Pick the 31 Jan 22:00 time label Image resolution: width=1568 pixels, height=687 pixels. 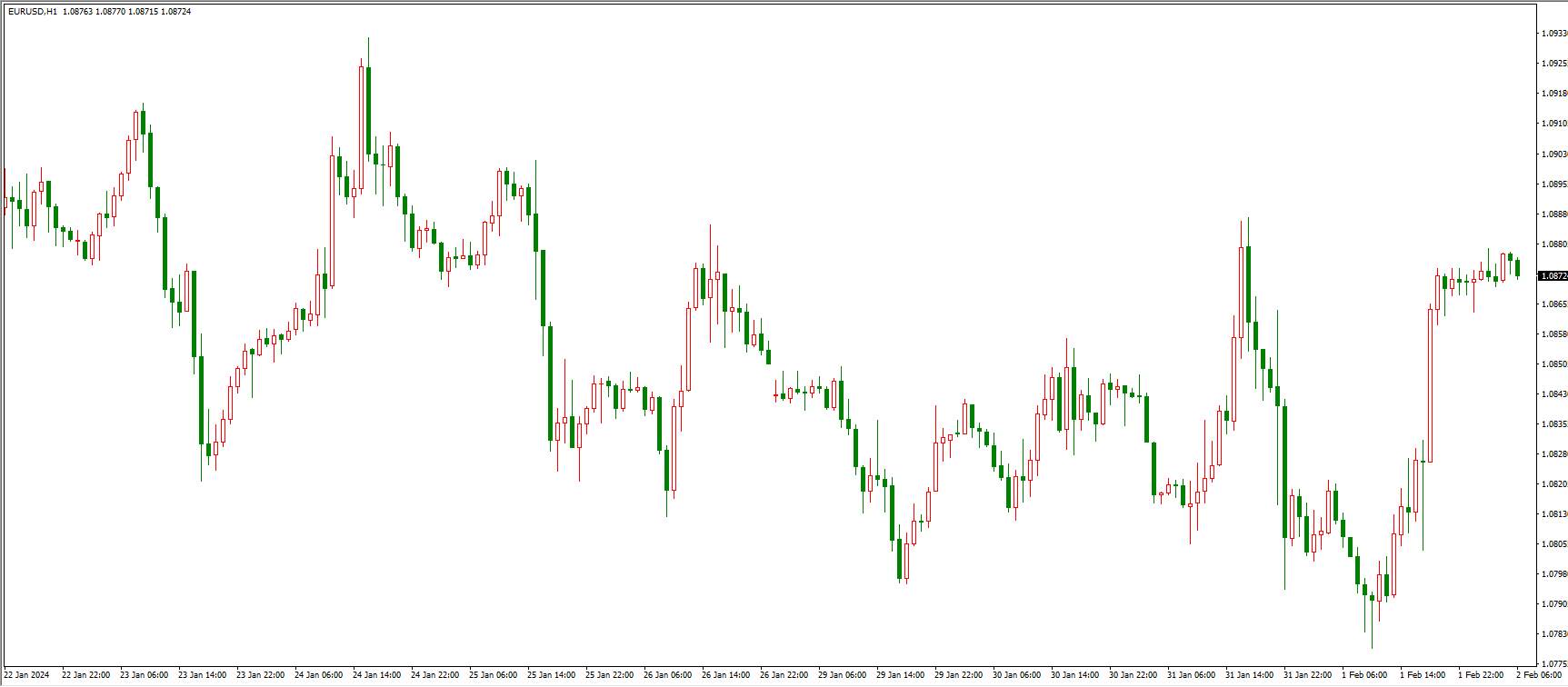click(1308, 674)
